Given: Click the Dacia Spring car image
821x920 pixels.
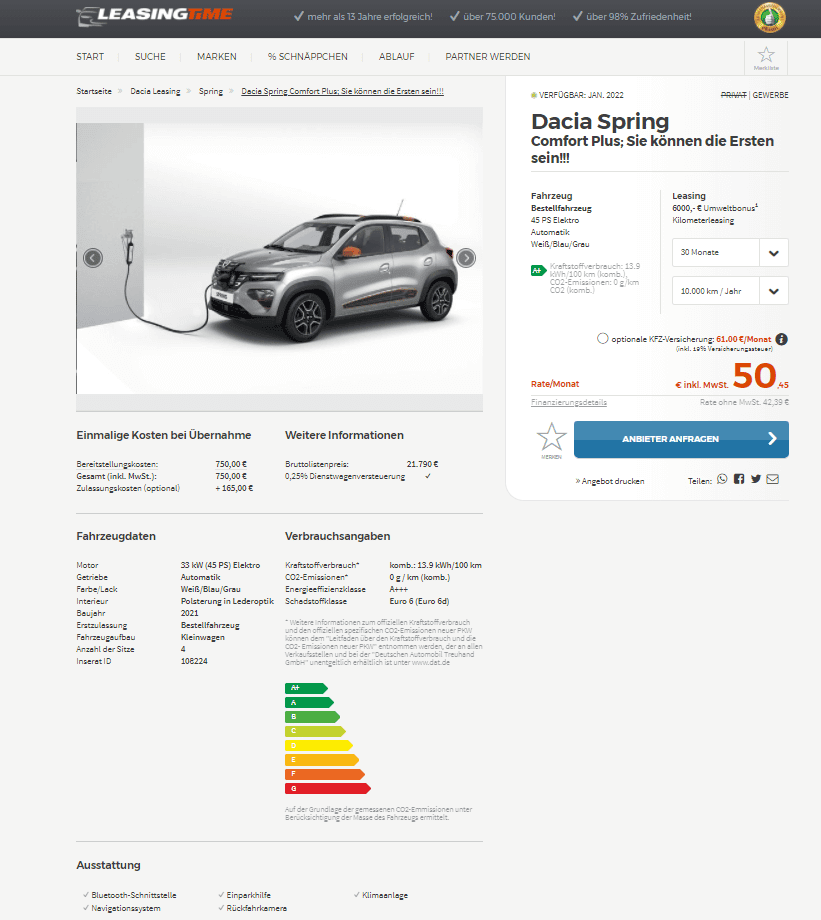Looking at the screenshot, I should (x=279, y=258).
